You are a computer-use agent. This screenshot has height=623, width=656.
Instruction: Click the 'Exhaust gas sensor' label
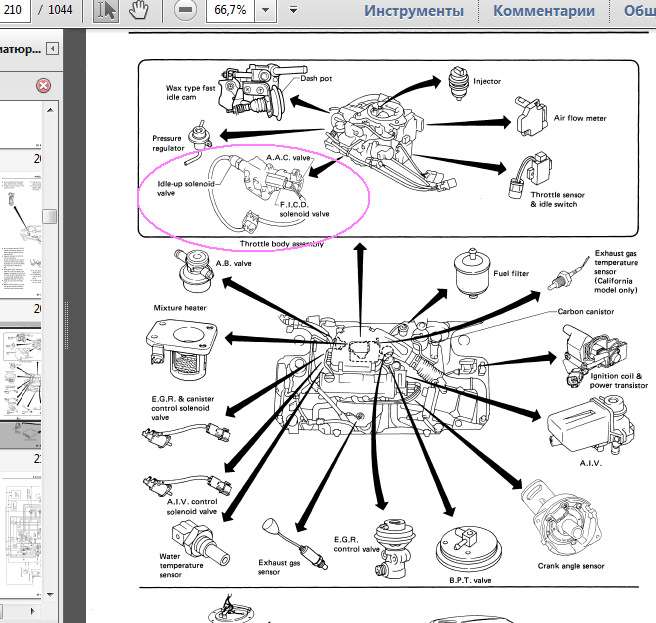279,567
